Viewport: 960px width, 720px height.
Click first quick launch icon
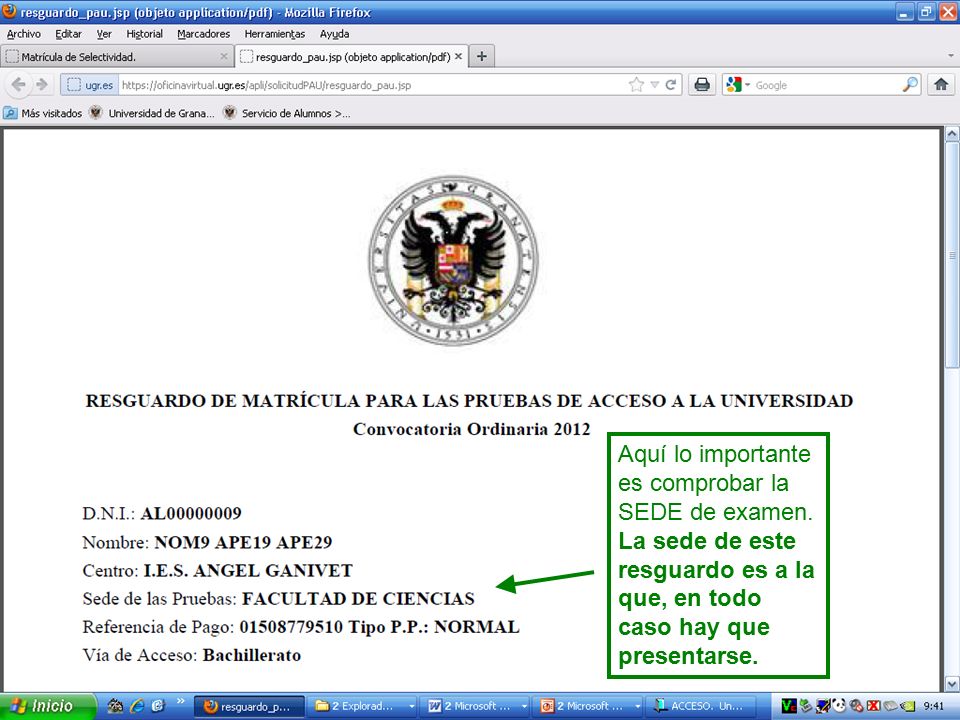click(x=115, y=706)
